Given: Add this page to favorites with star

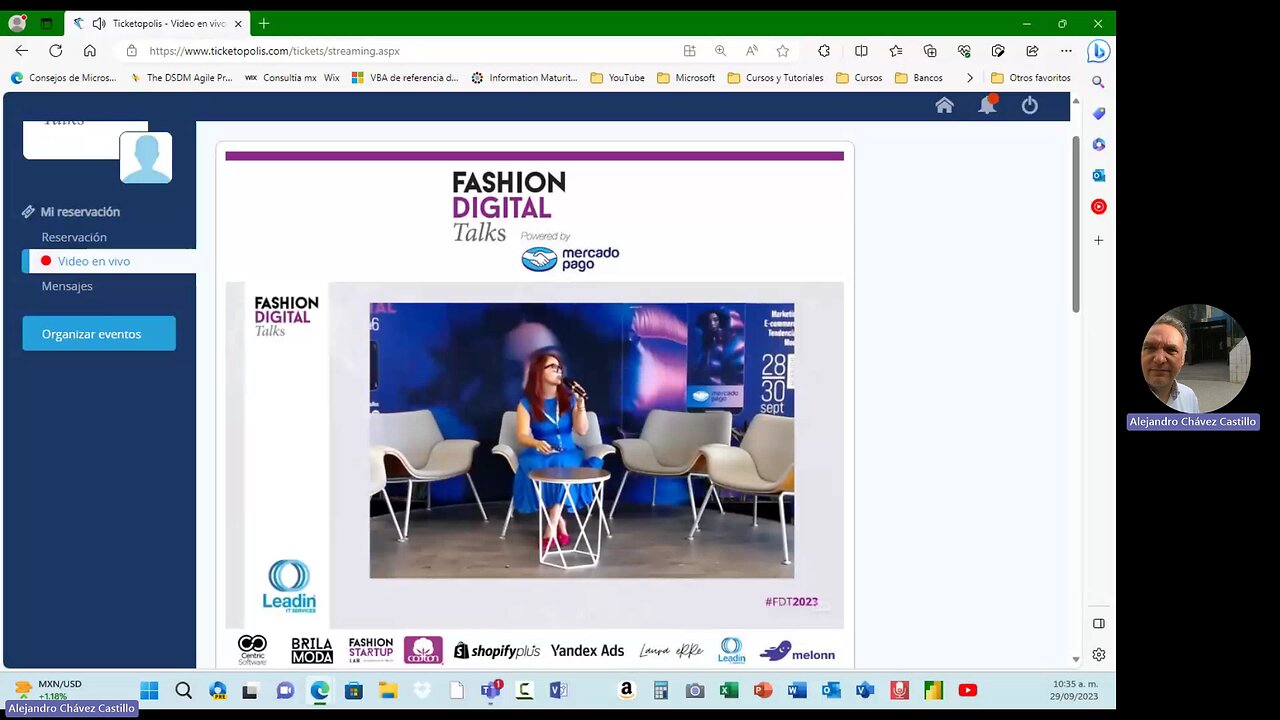Looking at the screenshot, I should click(x=783, y=51).
